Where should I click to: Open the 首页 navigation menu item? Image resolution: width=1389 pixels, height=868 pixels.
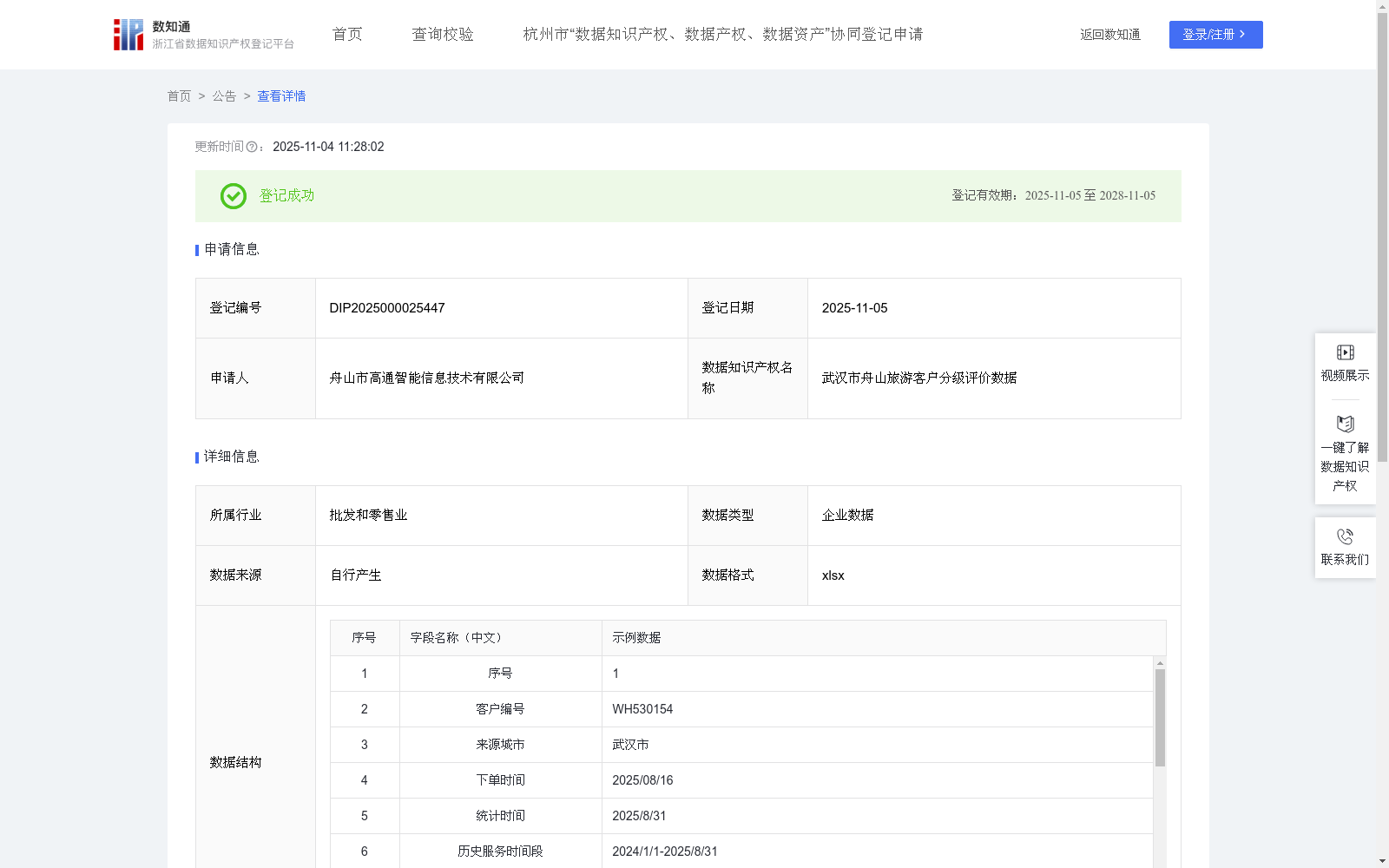[347, 35]
